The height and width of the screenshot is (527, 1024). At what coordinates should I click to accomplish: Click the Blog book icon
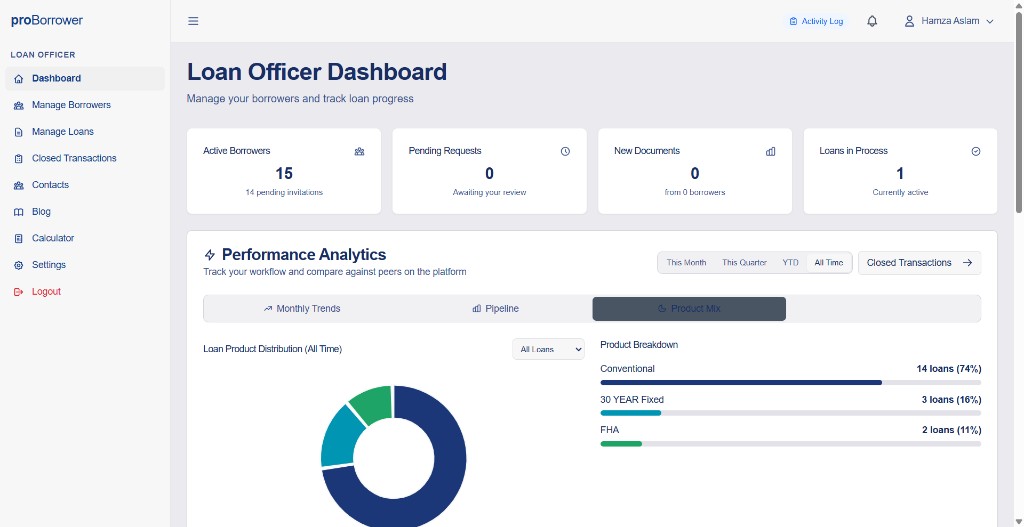[18, 212]
